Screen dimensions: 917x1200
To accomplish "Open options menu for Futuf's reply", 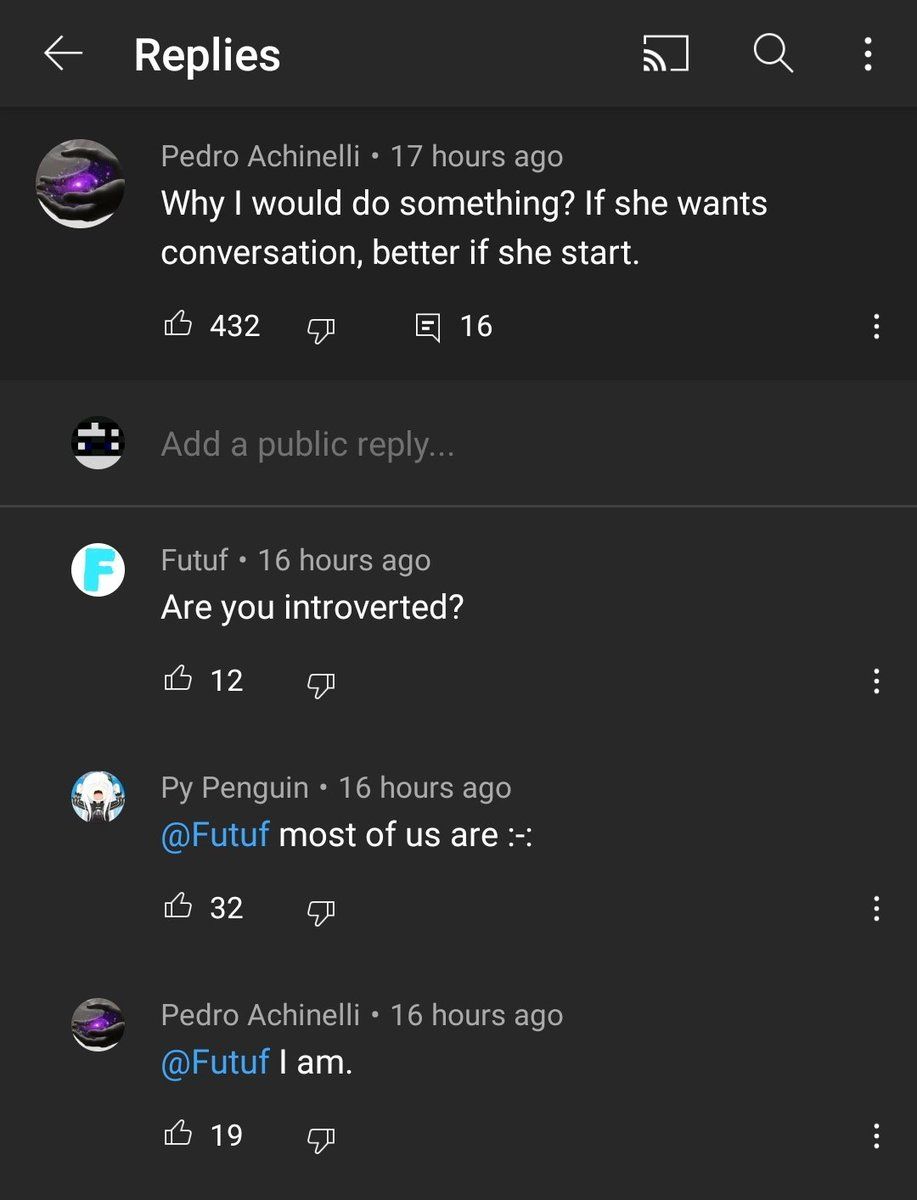I will [x=876, y=682].
